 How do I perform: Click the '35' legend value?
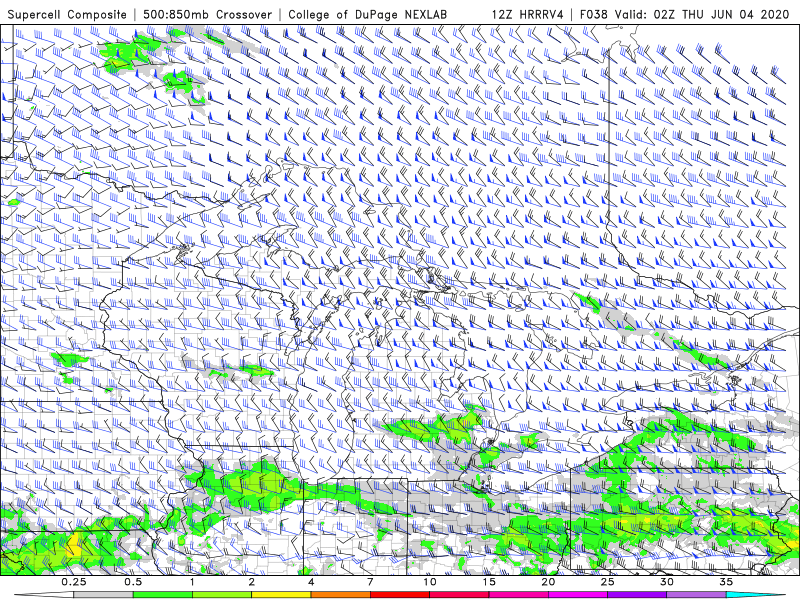(x=726, y=582)
